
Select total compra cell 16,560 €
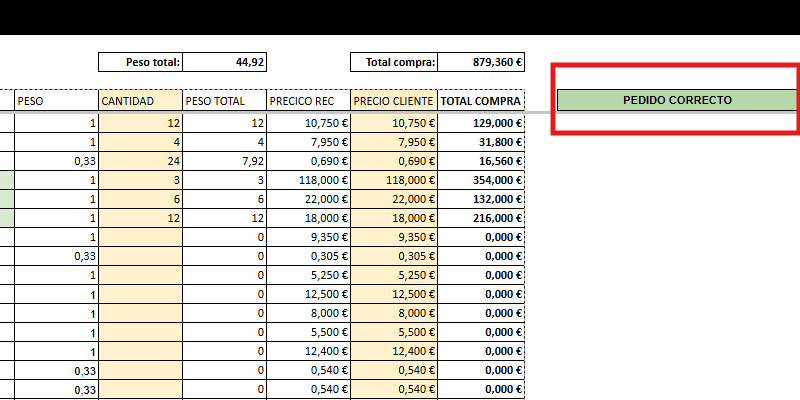point(481,161)
